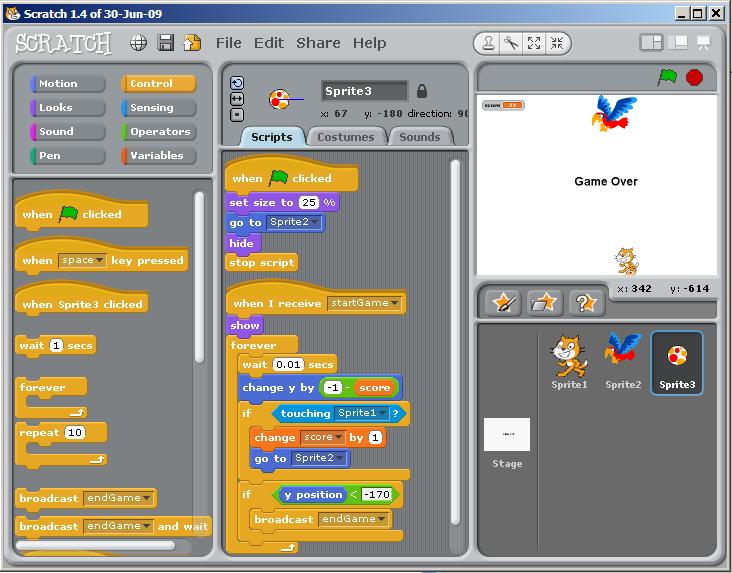Click the stop script block
732x573 pixels.
click(261, 262)
